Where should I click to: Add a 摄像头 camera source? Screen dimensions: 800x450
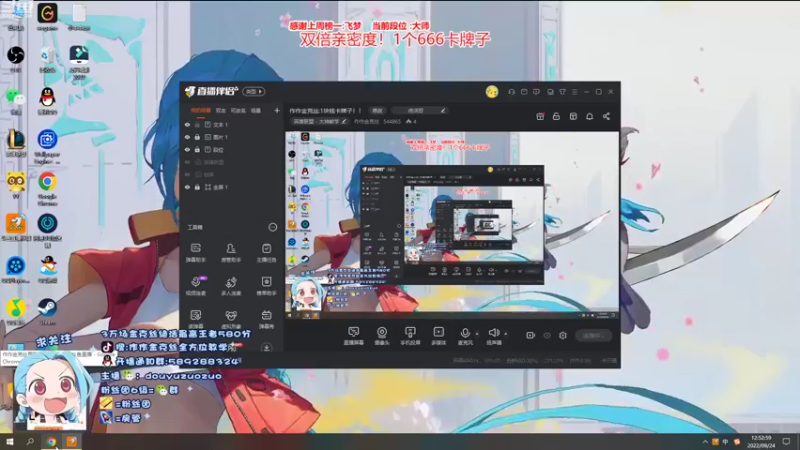click(382, 336)
